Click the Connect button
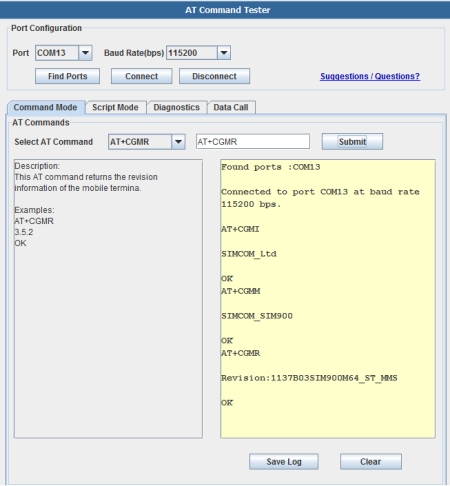Screen dimensions: 450x486 [141, 76]
